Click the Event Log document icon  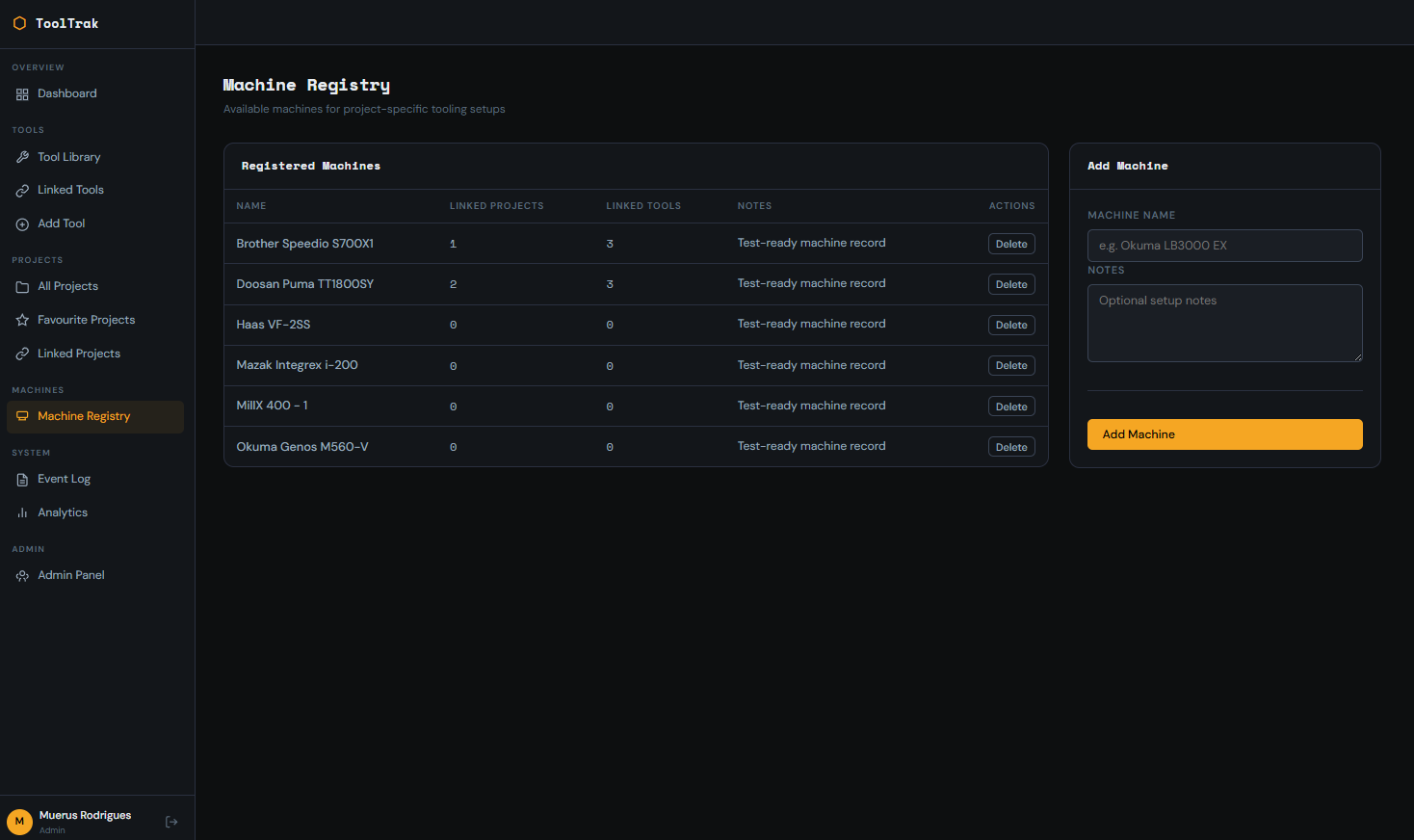tap(22, 480)
